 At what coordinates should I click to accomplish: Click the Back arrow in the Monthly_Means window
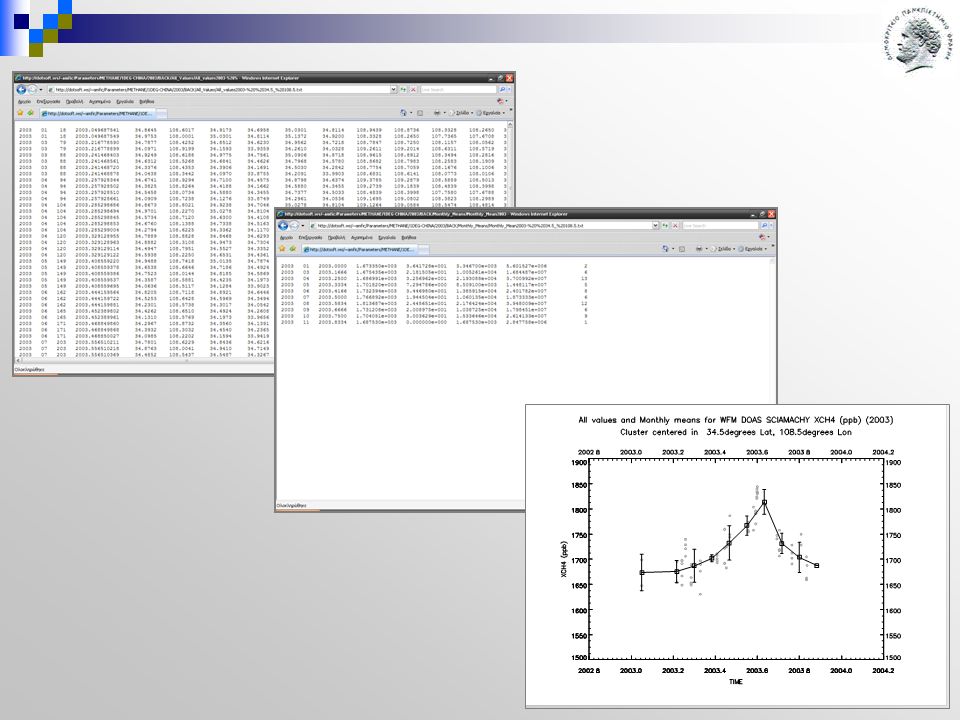tap(283, 225)
